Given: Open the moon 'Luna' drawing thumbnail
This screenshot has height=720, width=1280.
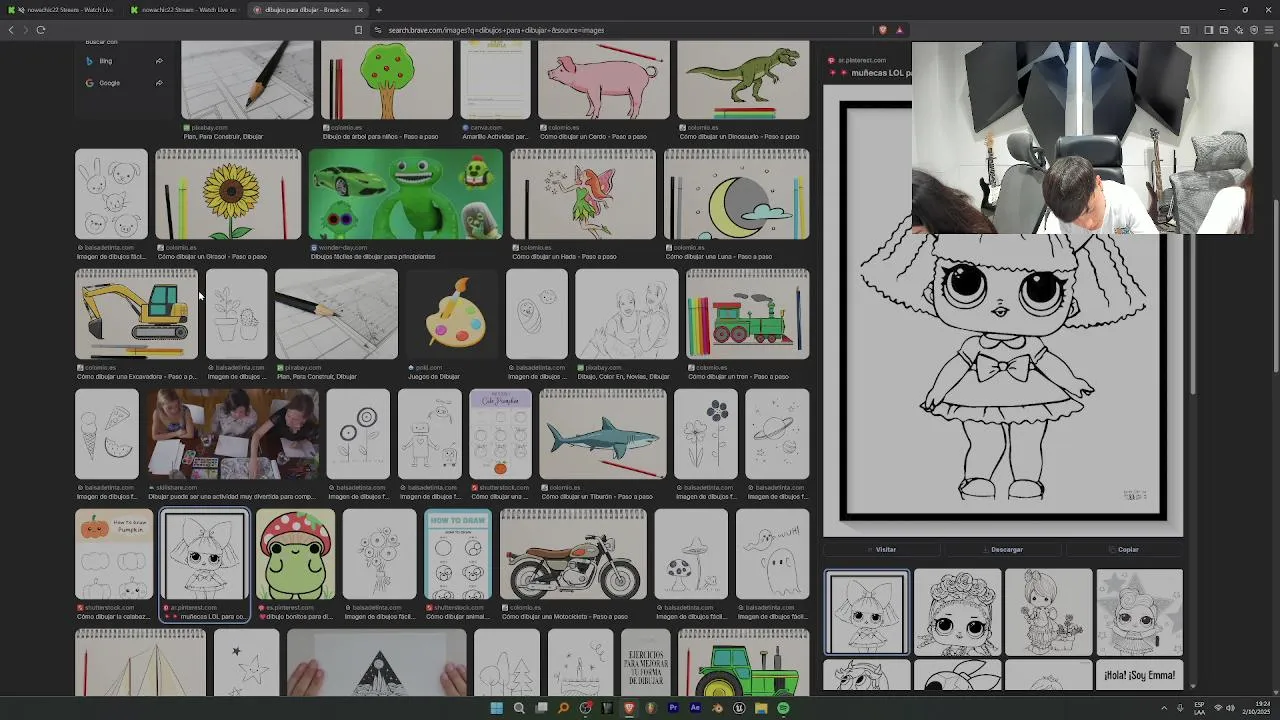Looking at the screenshot, I should point(737,194).
